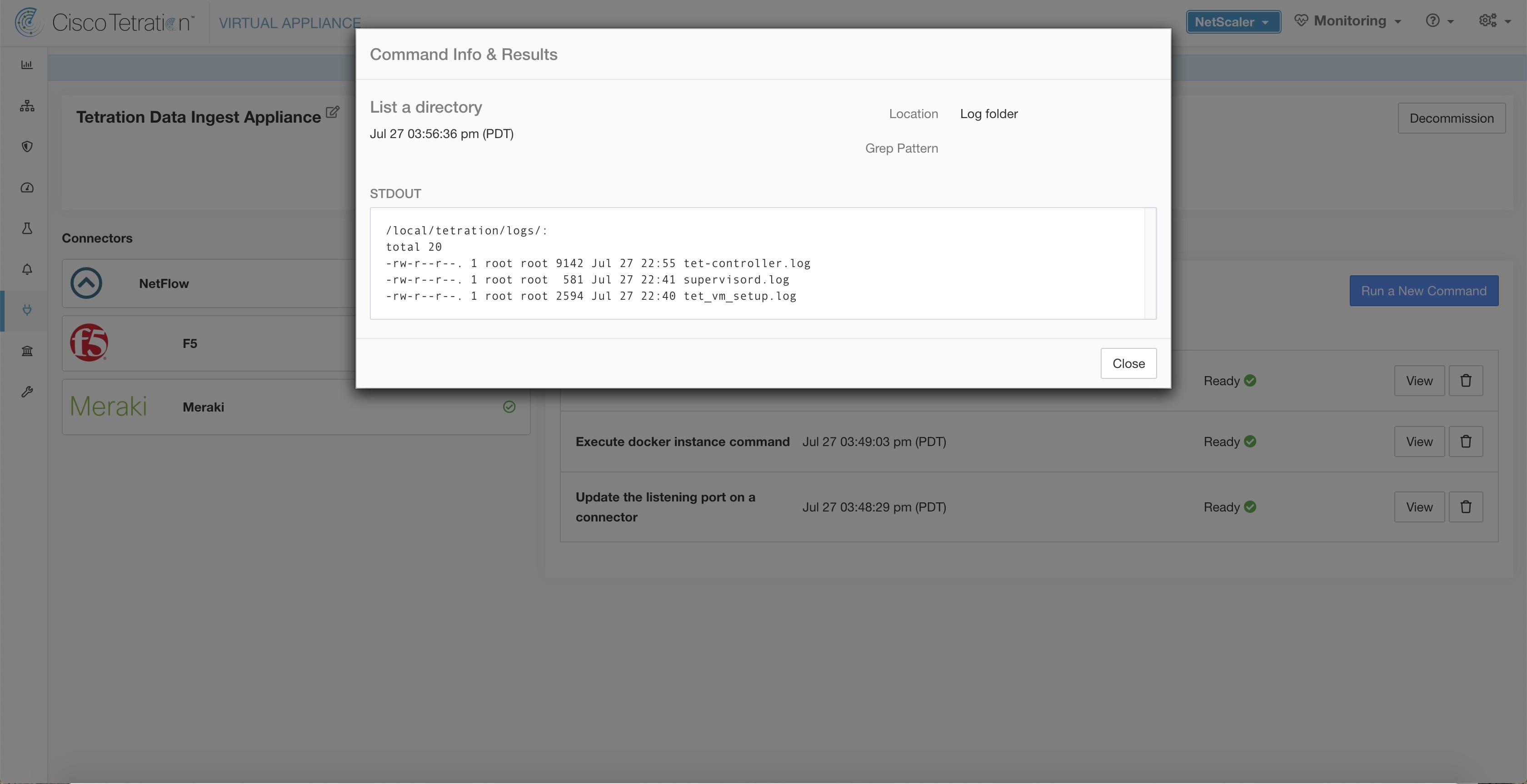Open the Monitoring dropdown menu
Viewport: 1527px width, 784px height.
click(x=1350, y=21)
